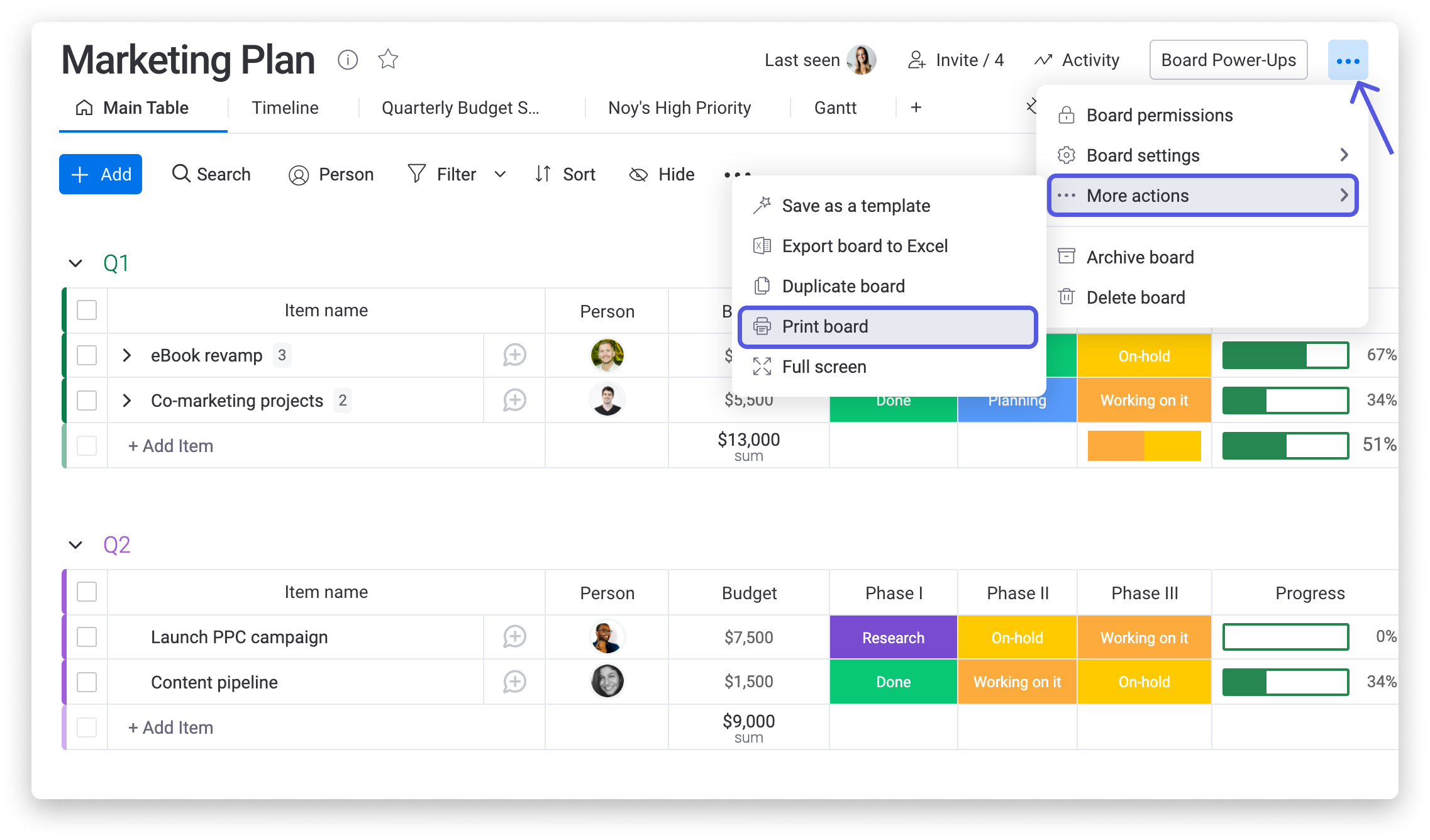This screenshot has width=1430, height=840.
Task: Collapse the Q2 group
Action: click(75, 545)
